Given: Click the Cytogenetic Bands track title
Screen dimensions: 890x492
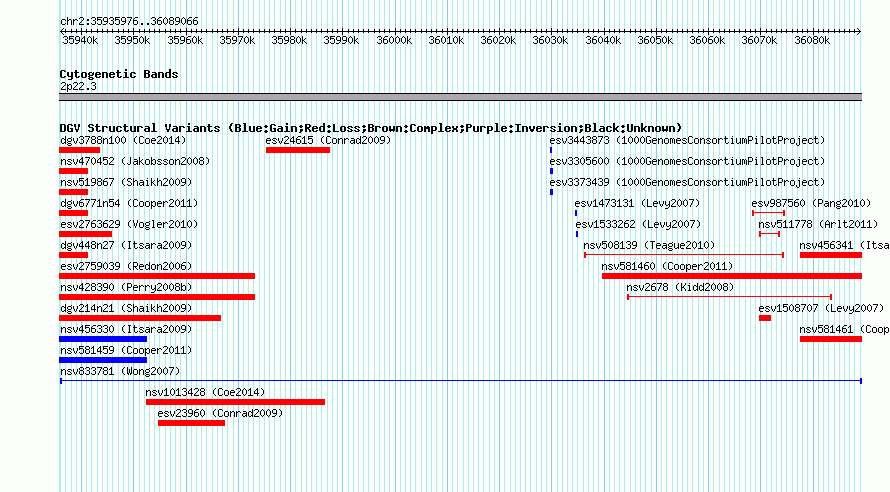Looking at the screenshot, I should (x=119, y=74).
